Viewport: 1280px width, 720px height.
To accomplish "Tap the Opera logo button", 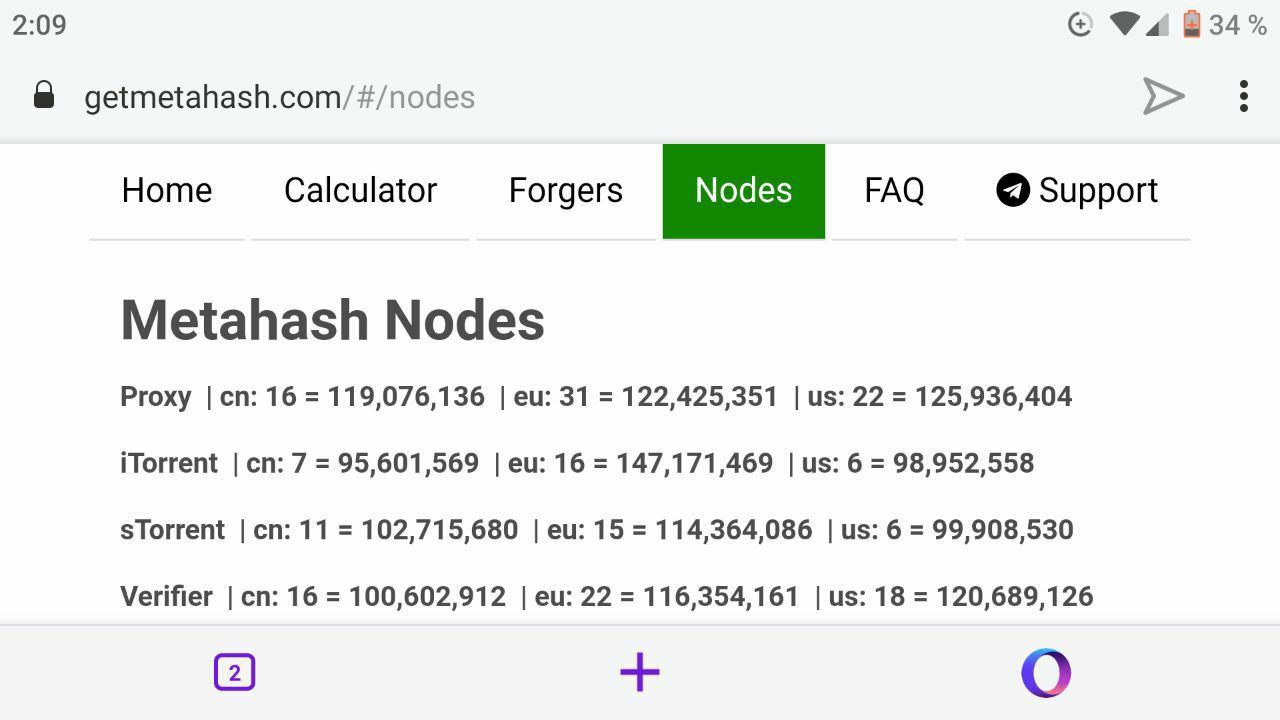I will (x=1046, y=673).
